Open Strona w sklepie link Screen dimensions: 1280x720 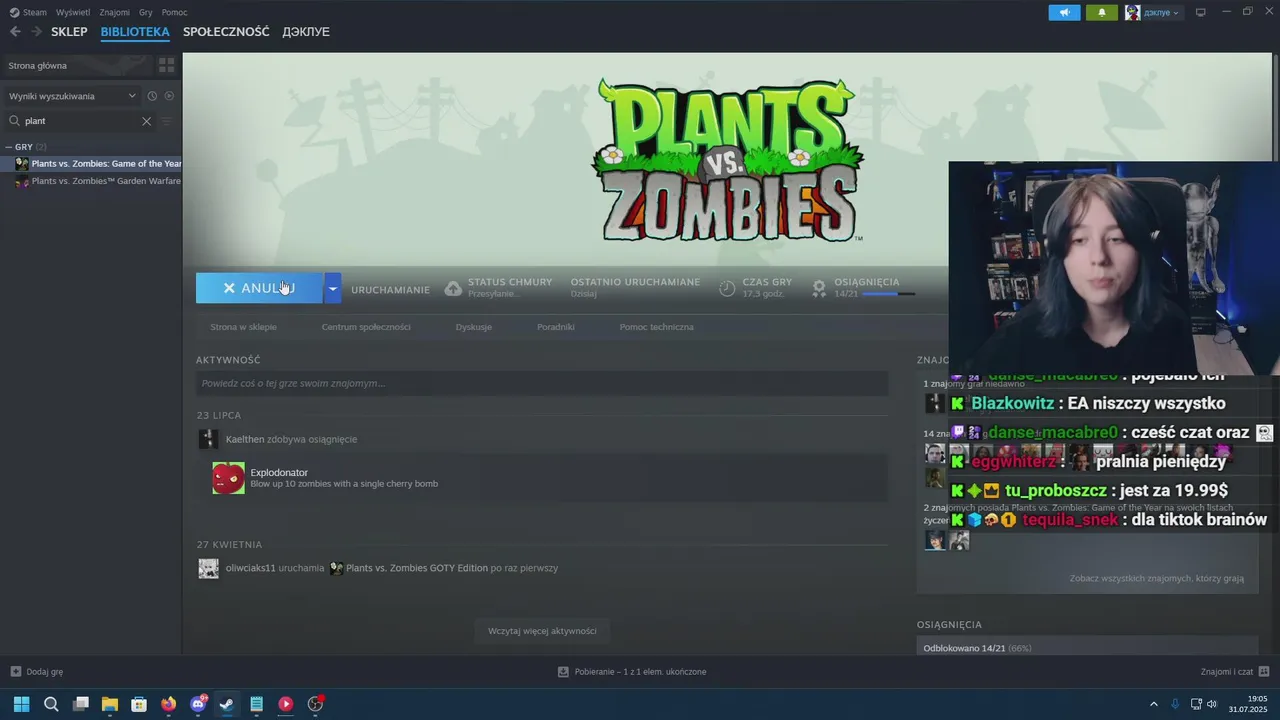click(243, 327)
